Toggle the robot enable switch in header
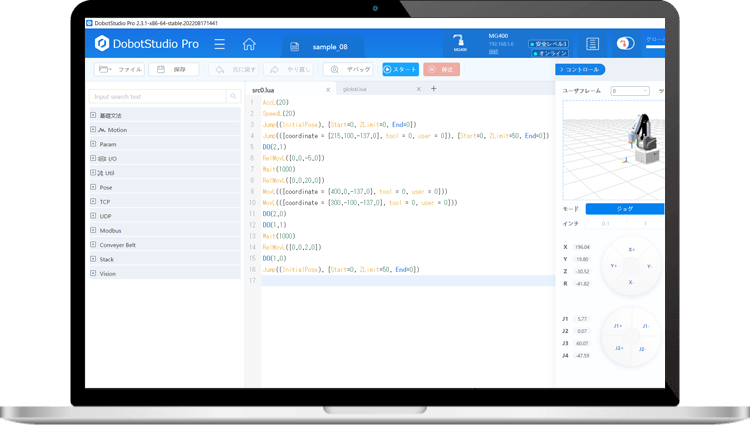 [x=624, y=44]
